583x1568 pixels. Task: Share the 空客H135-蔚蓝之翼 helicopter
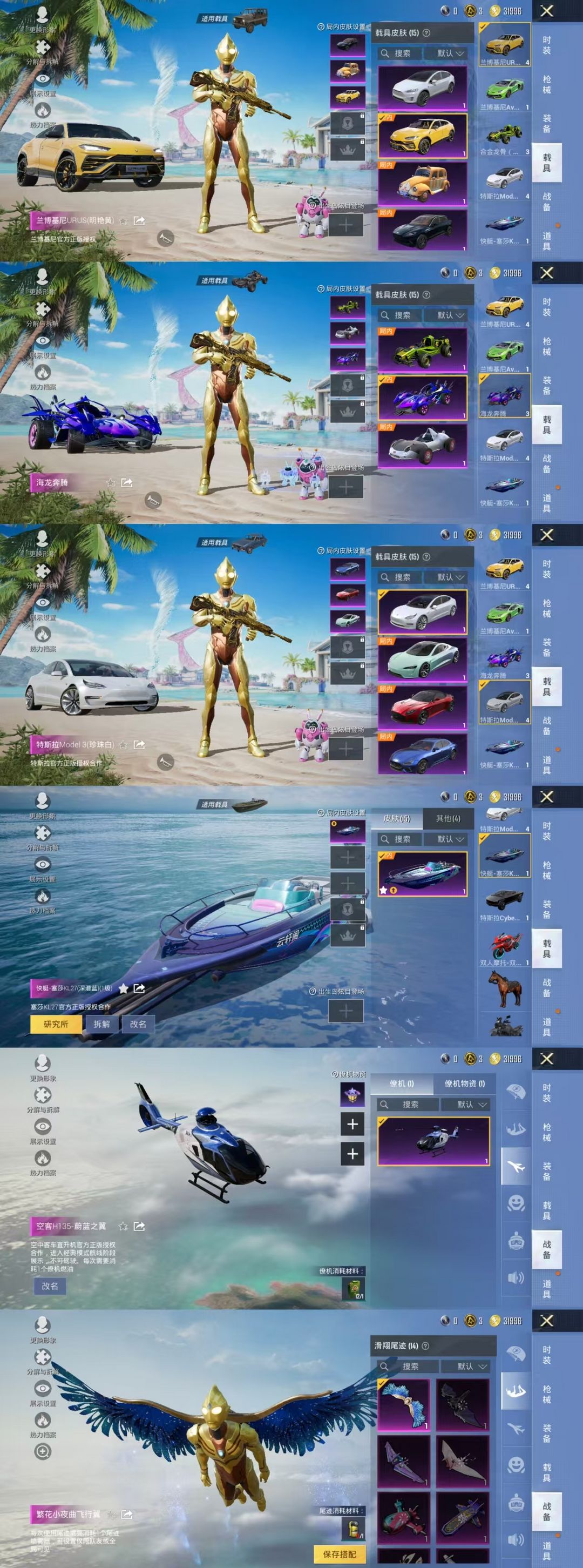coord(139,1226)
